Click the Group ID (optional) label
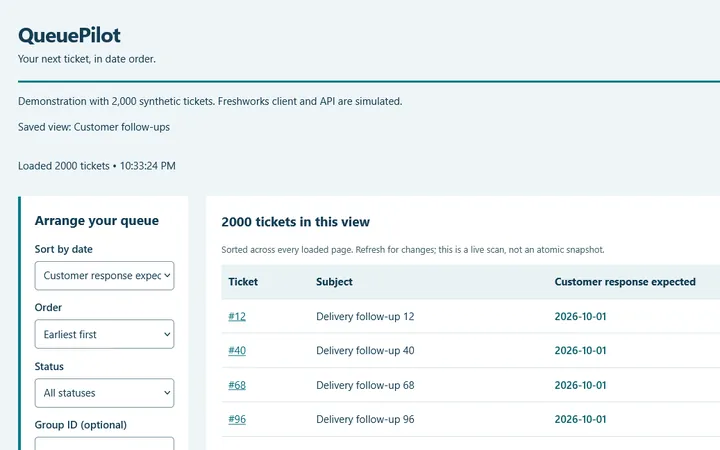The image size is (720, 450). [x=81, y=425]
